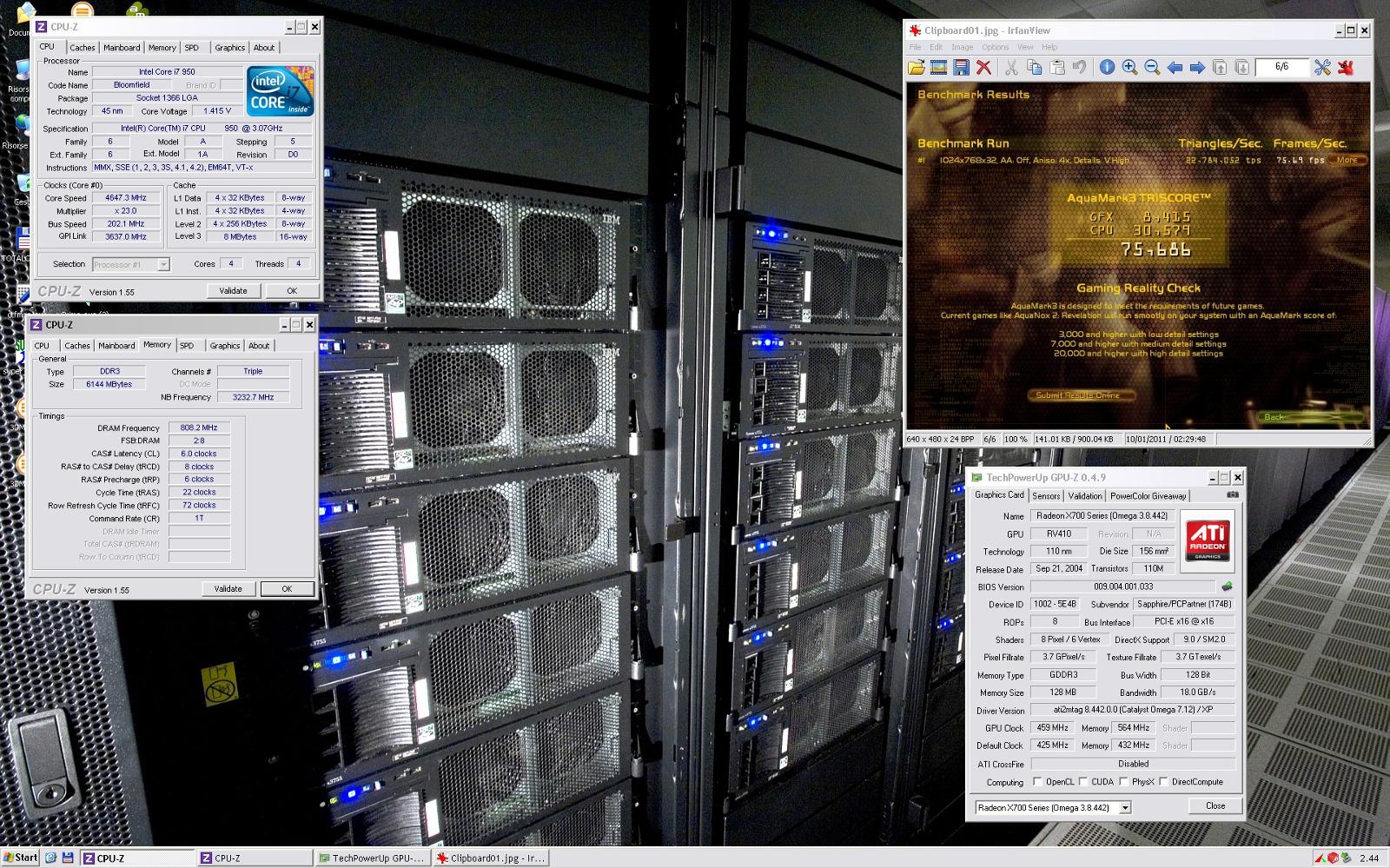Enable the OpenCL checkbox in GPU-Z

click(1037, 782)
